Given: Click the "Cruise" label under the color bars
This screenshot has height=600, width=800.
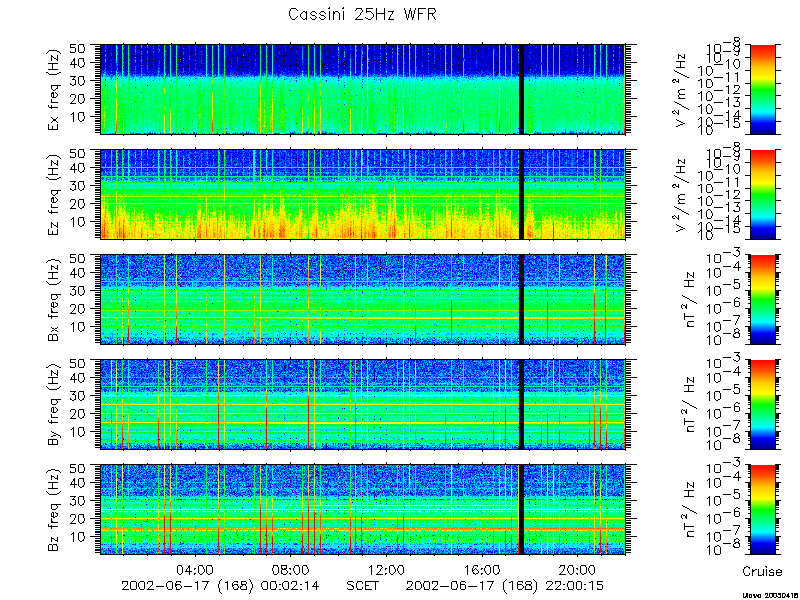Looking at the screenshot, I should coord(762,571).
